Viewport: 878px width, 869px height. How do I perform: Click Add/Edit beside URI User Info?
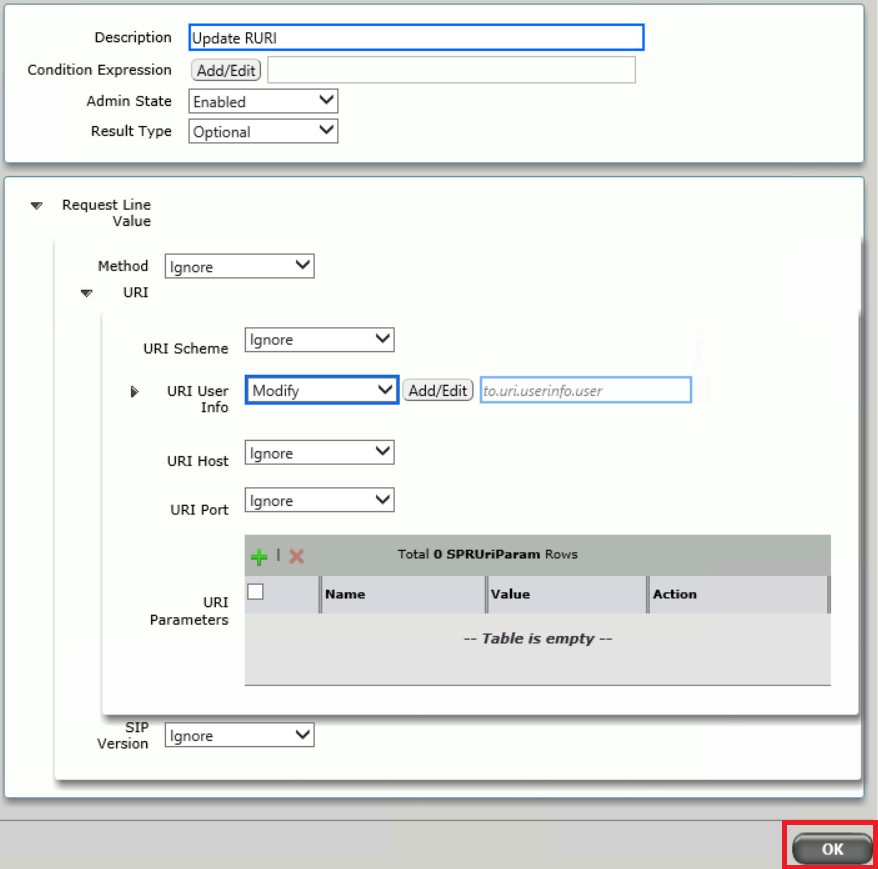pos(438,389)
